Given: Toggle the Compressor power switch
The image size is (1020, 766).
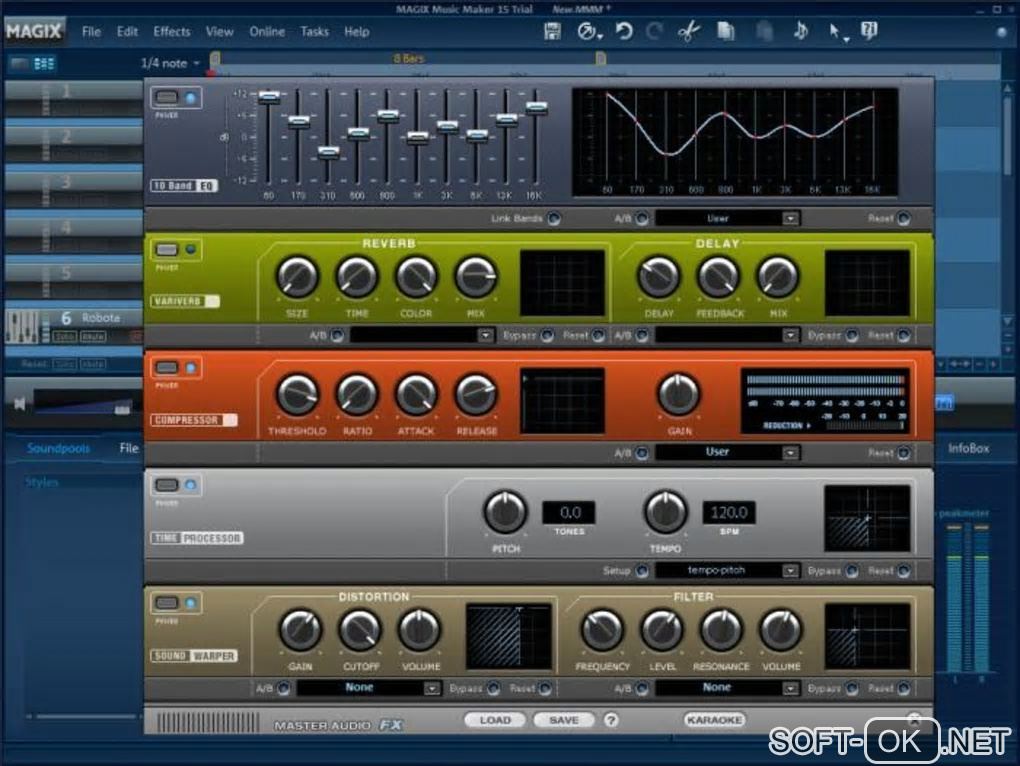Looking at the screenshot, I should (167, 367).
